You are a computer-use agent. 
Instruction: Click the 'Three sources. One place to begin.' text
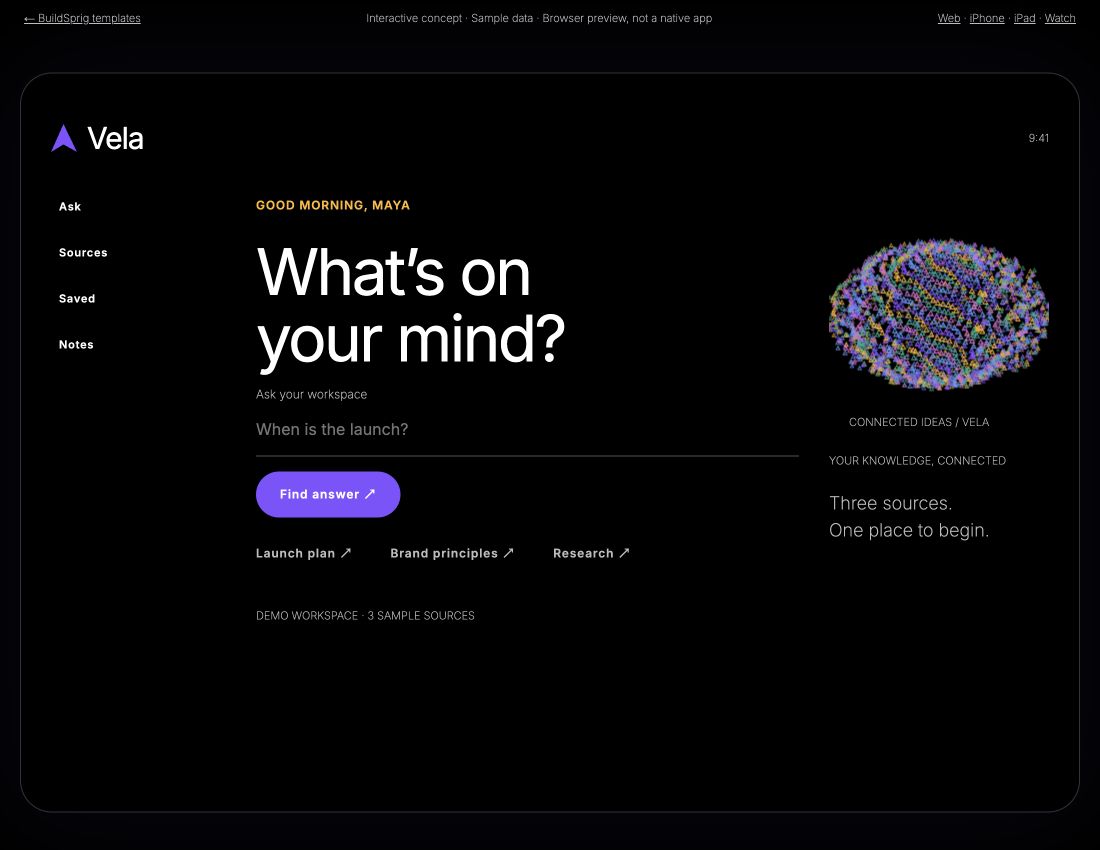909,517
